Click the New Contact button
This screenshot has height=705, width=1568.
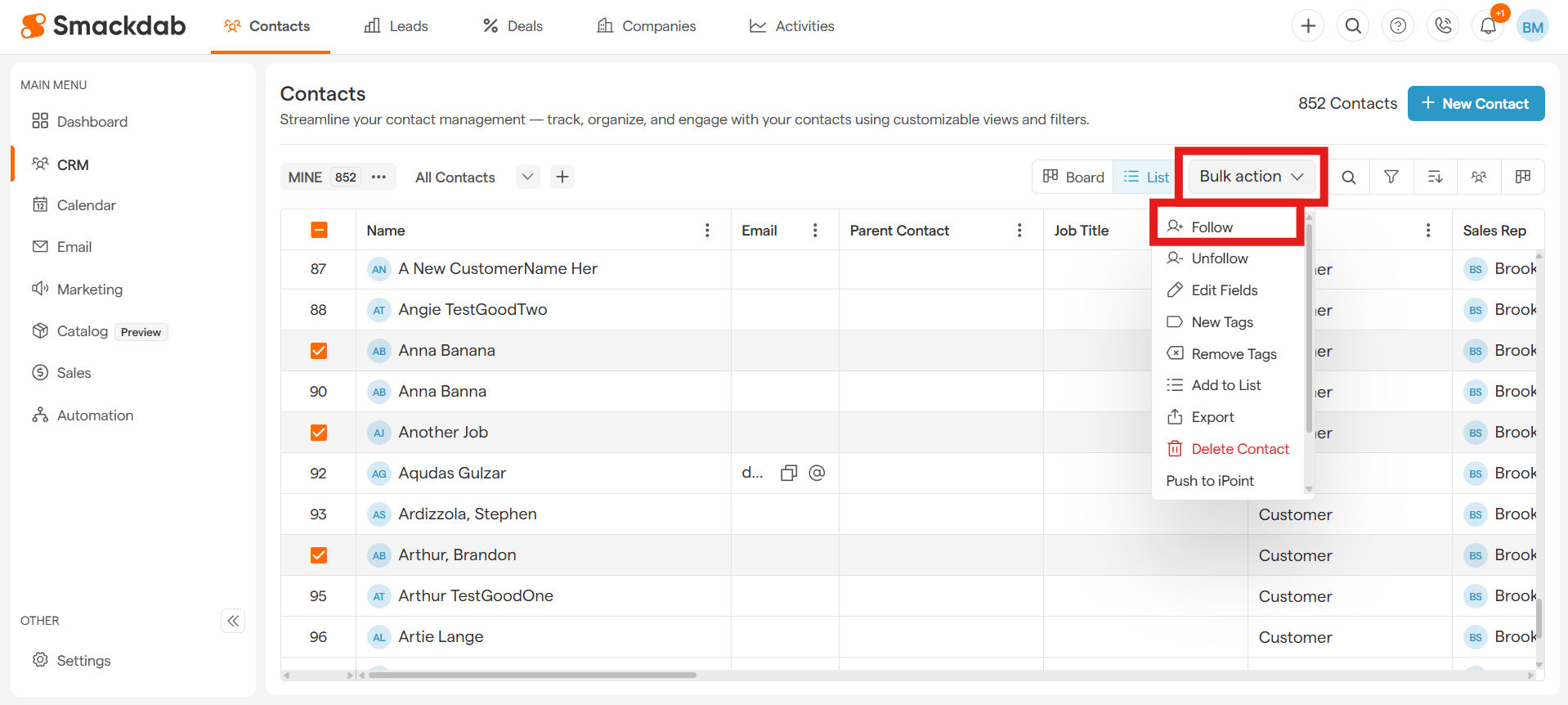point(1476,104)
